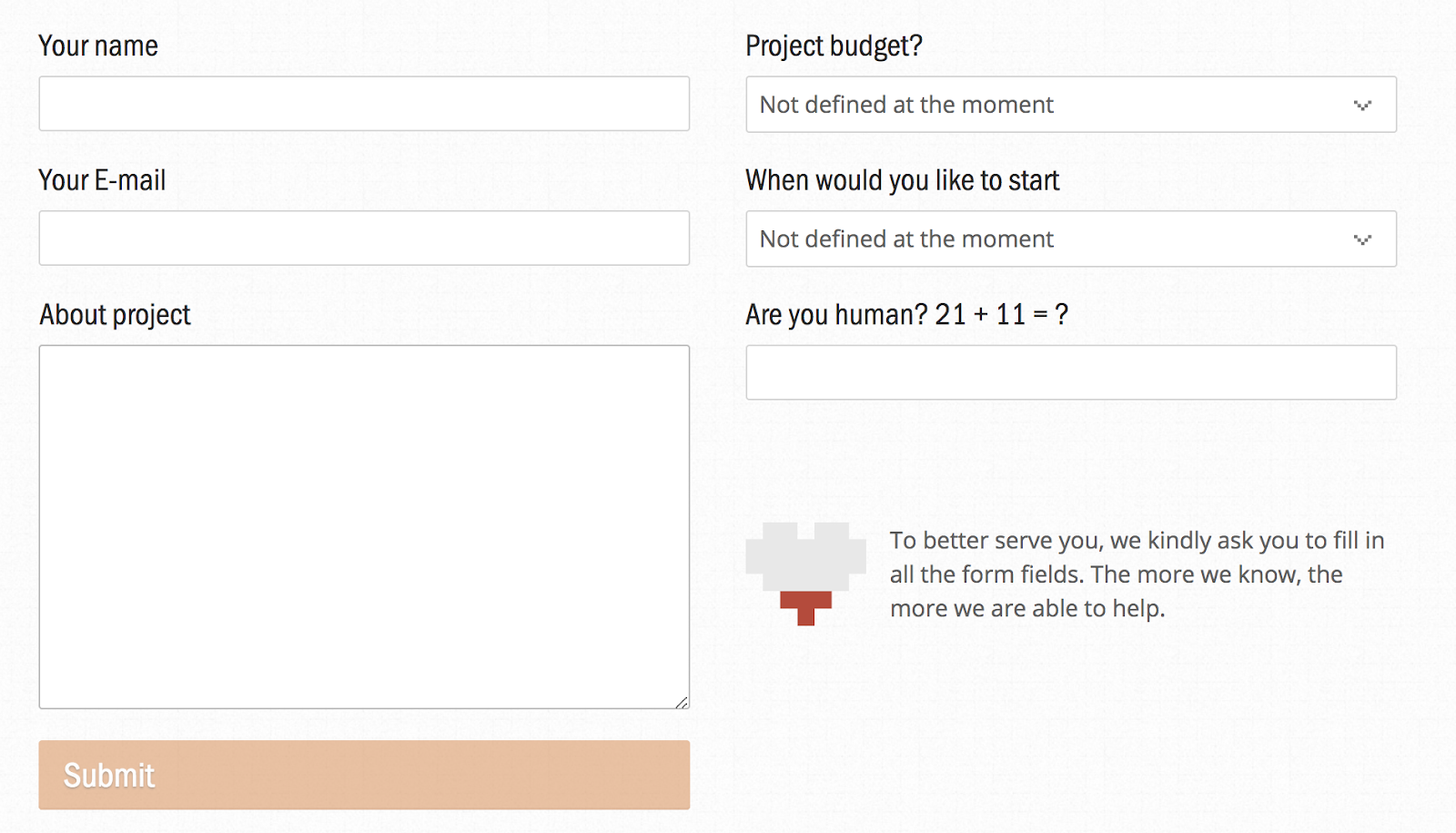Click the 'About project' label
The width and height of the screenshot is (1456, 833).
115,315
